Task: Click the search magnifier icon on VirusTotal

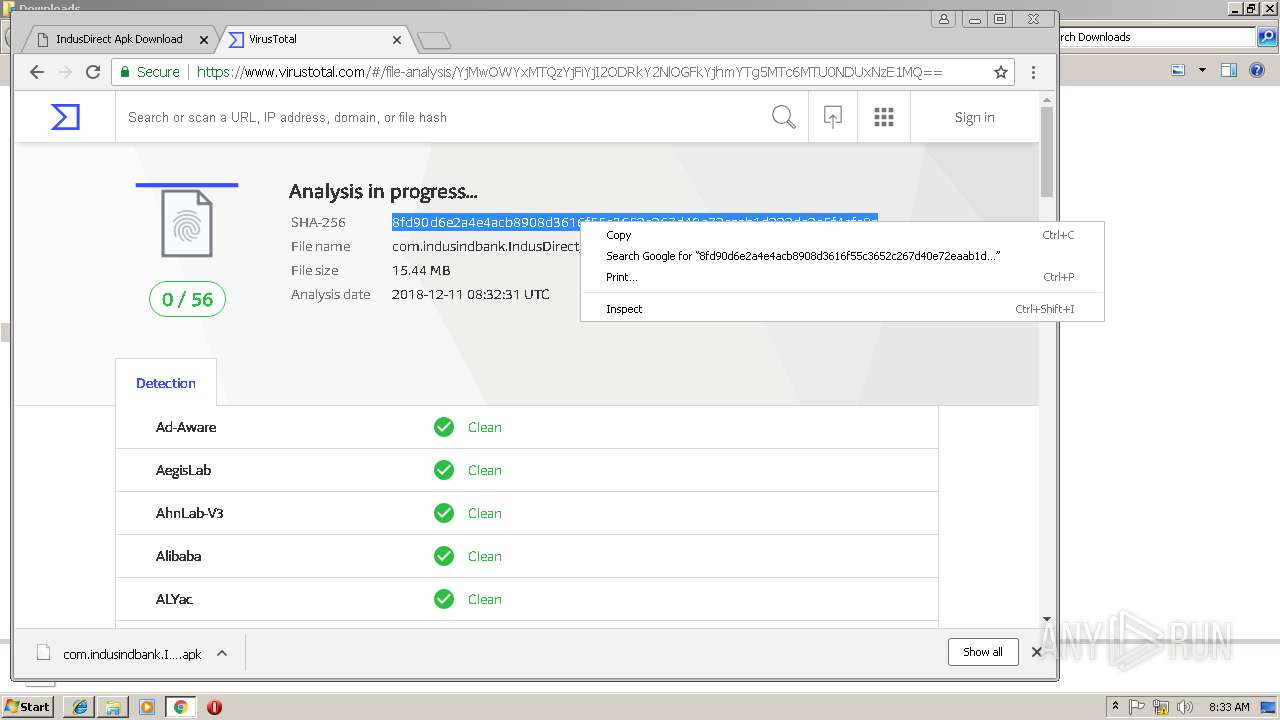Action: point(784,117)
